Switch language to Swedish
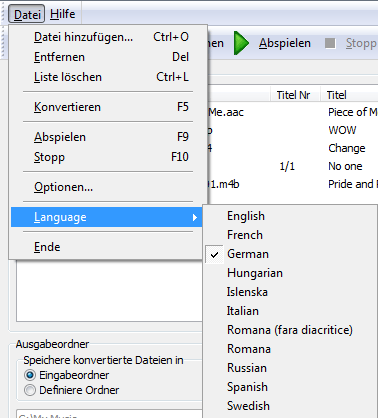 click(290, 406)
